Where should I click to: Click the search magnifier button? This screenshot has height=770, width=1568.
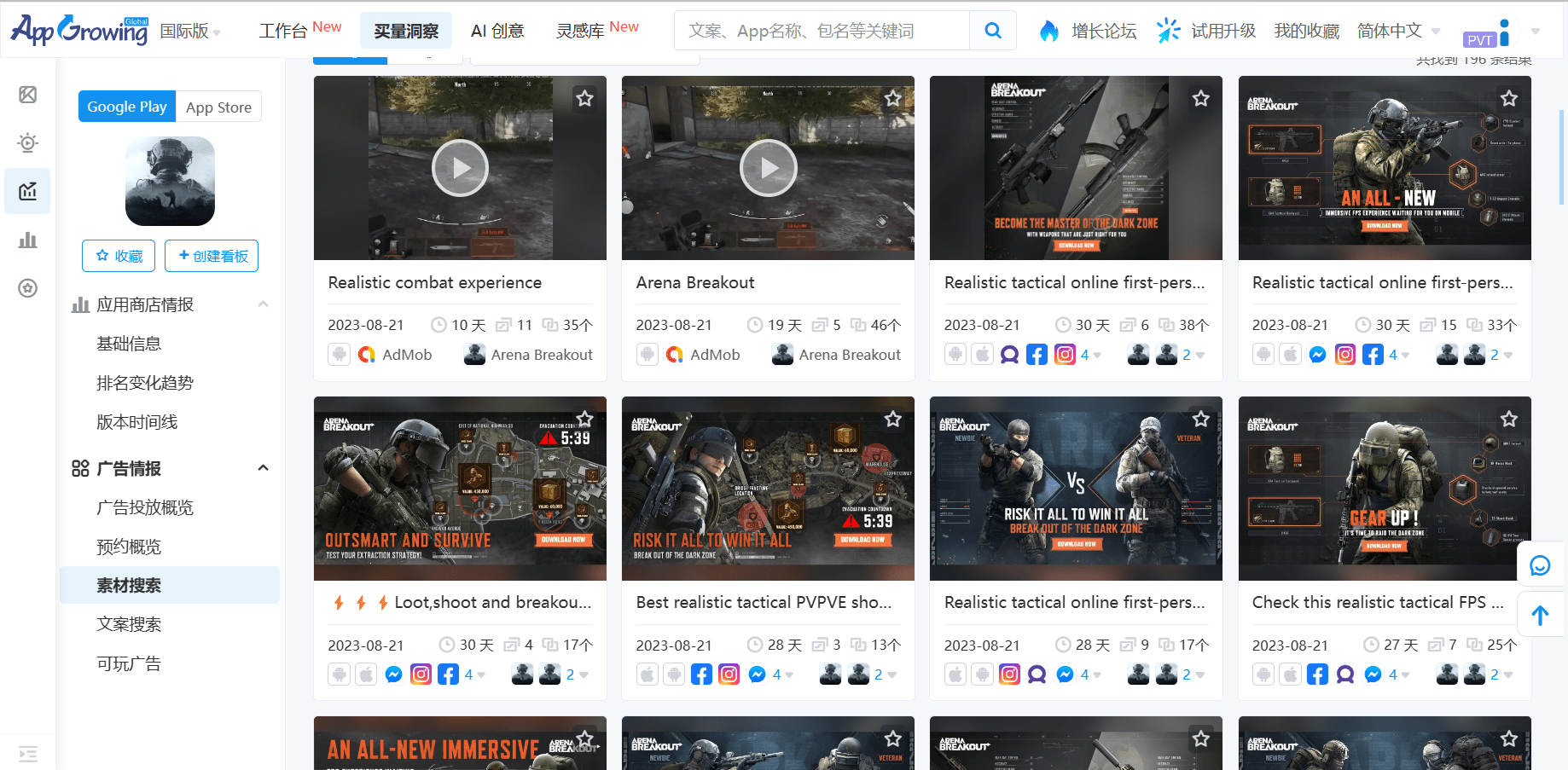[992, 31]
